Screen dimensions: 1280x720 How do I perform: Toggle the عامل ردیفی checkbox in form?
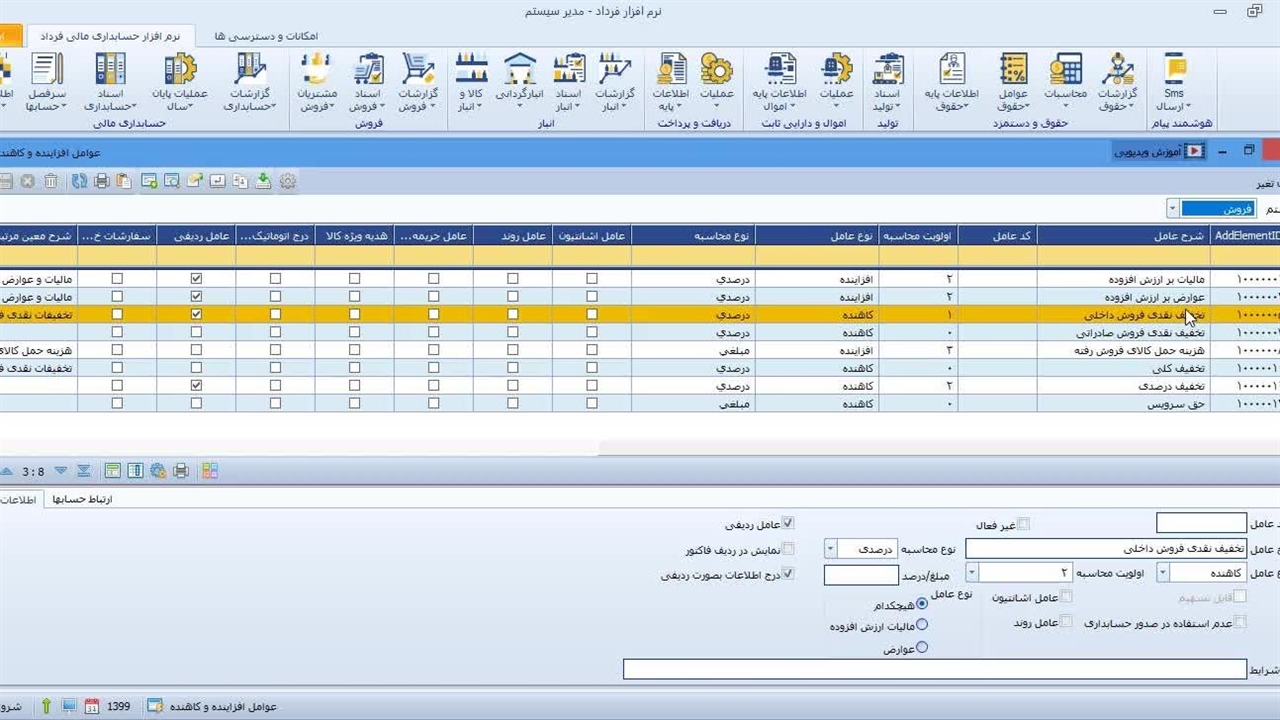pyautogui.click(x=788, y=523)
